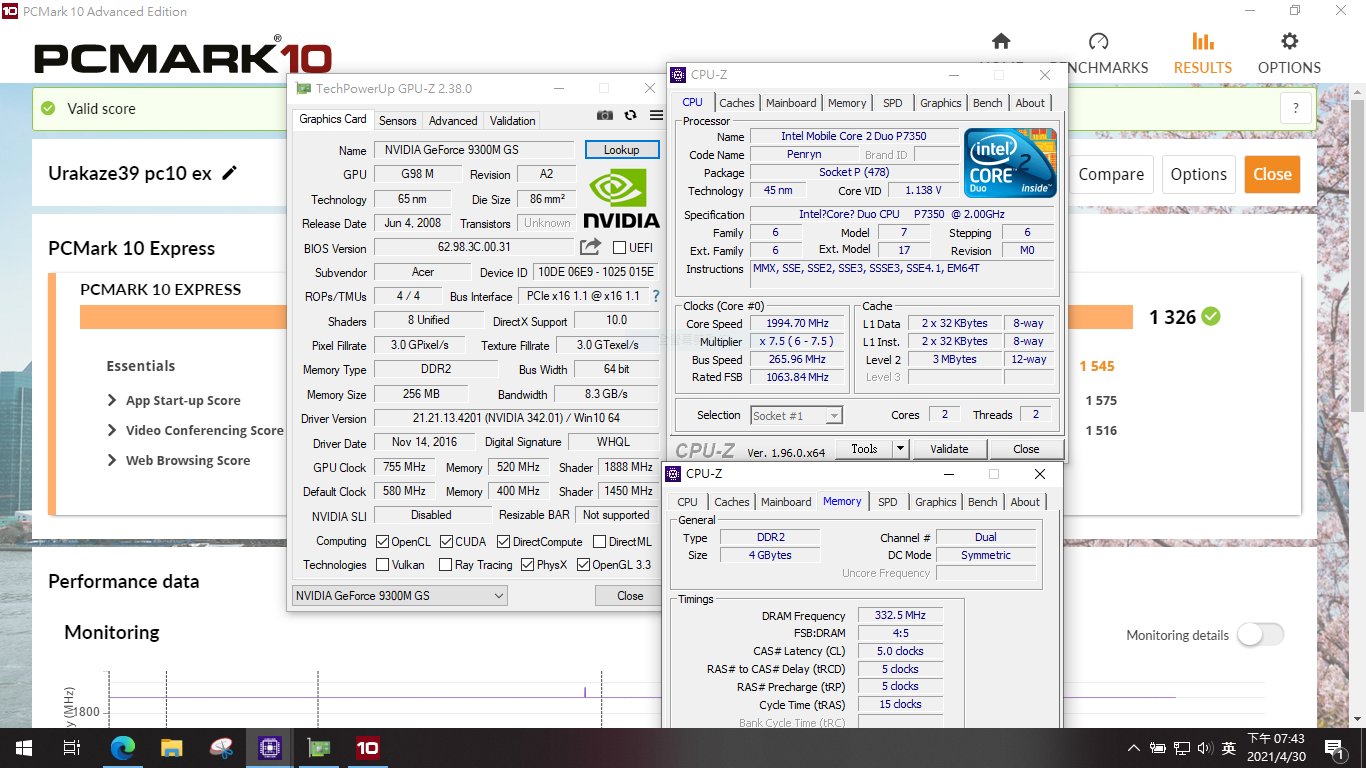This screenshot has width=1366, height=768.
Task: Open GPU-Z screenshot camera icon
Action: pos(605,116)
